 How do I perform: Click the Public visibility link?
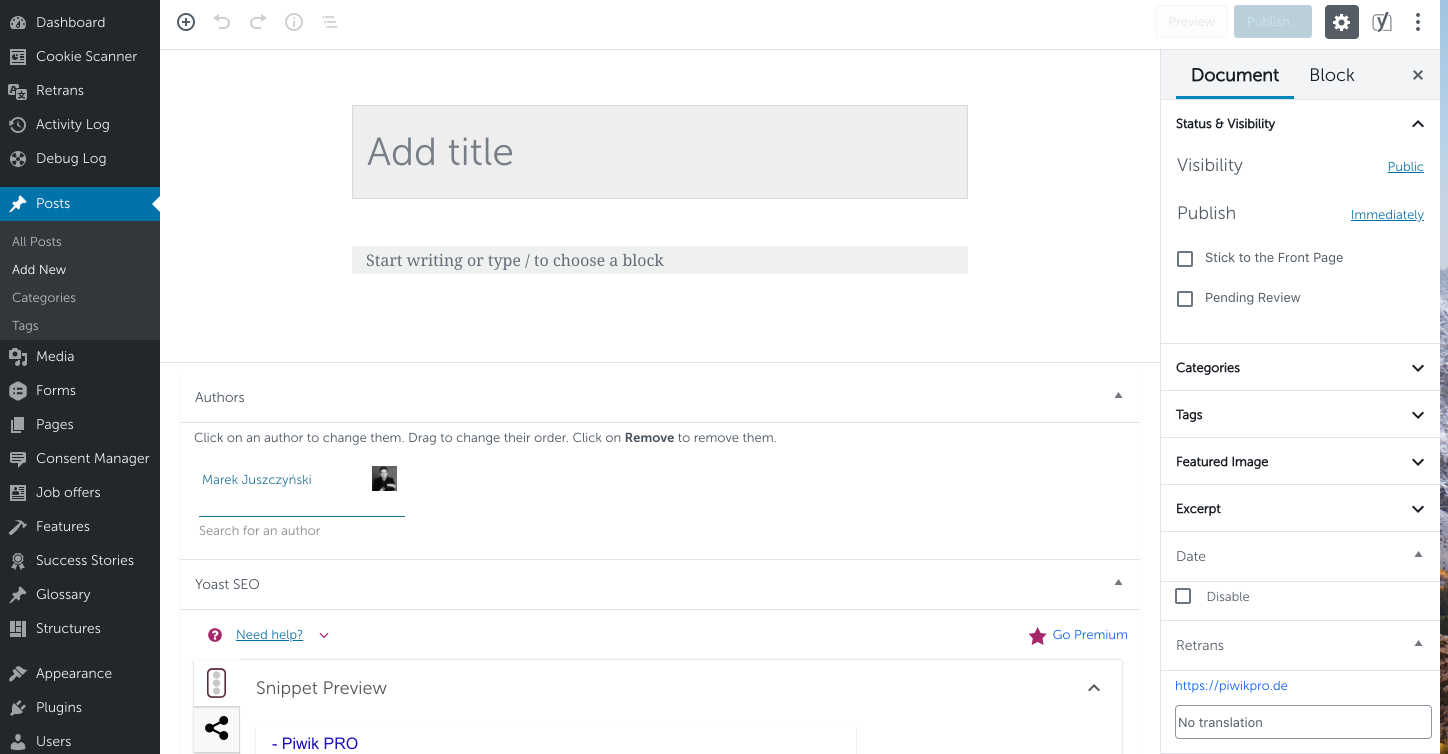coord(1405,167)
